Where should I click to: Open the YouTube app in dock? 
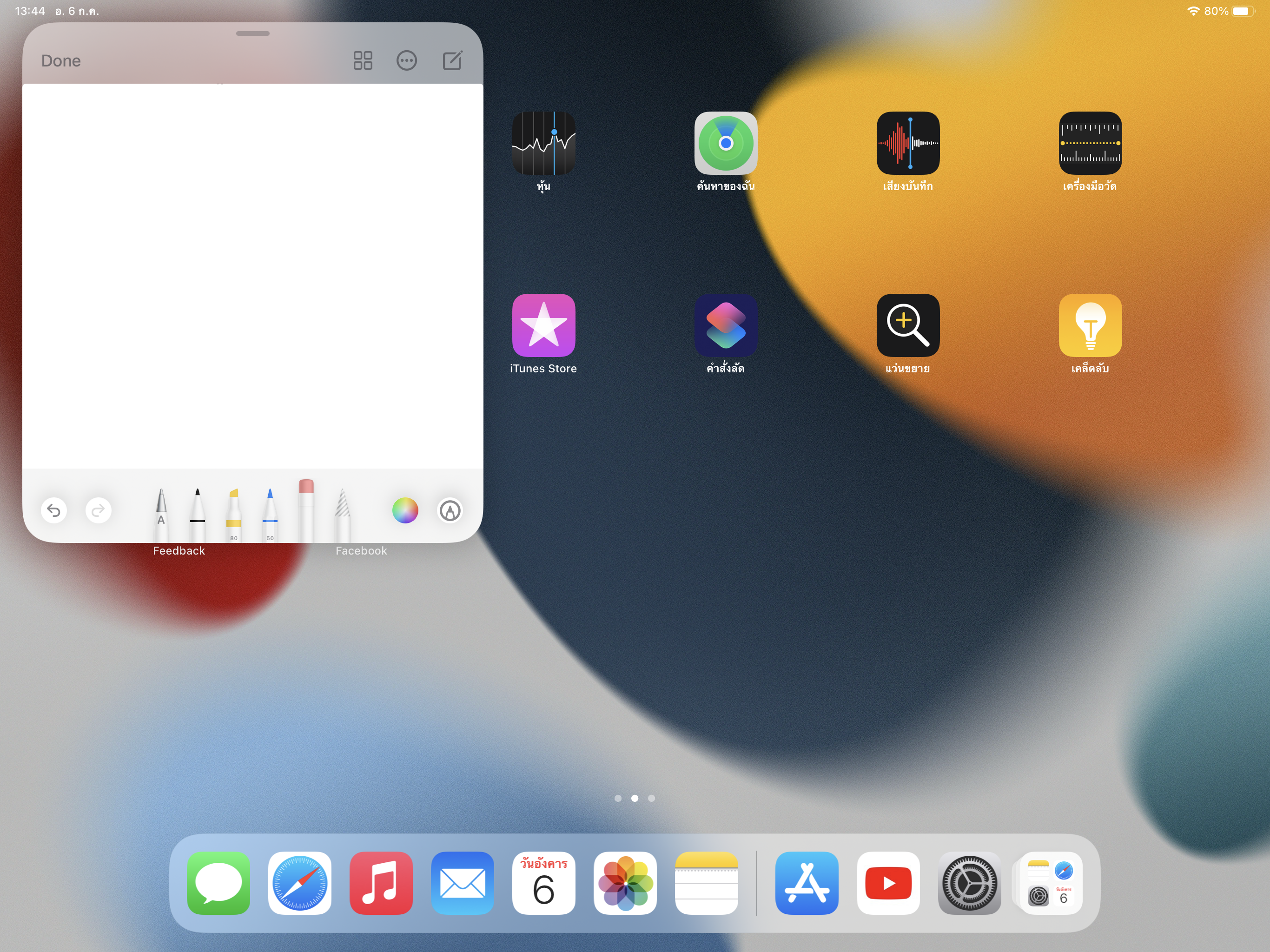tap(888, 883)
